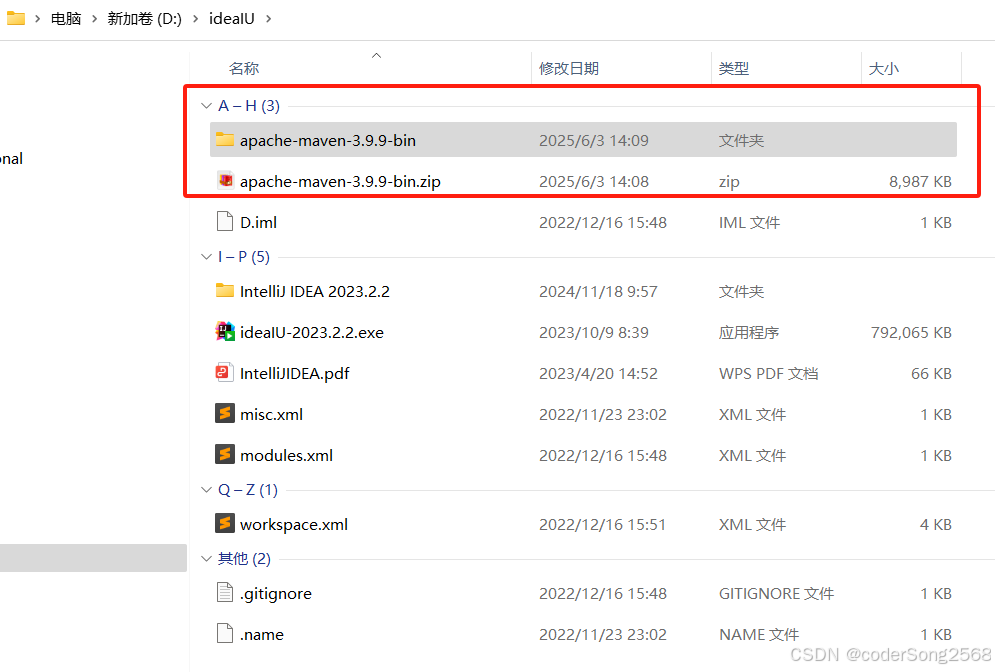
Task: Click the 792,065 KB size value
Action: click(x=911, y=333)
